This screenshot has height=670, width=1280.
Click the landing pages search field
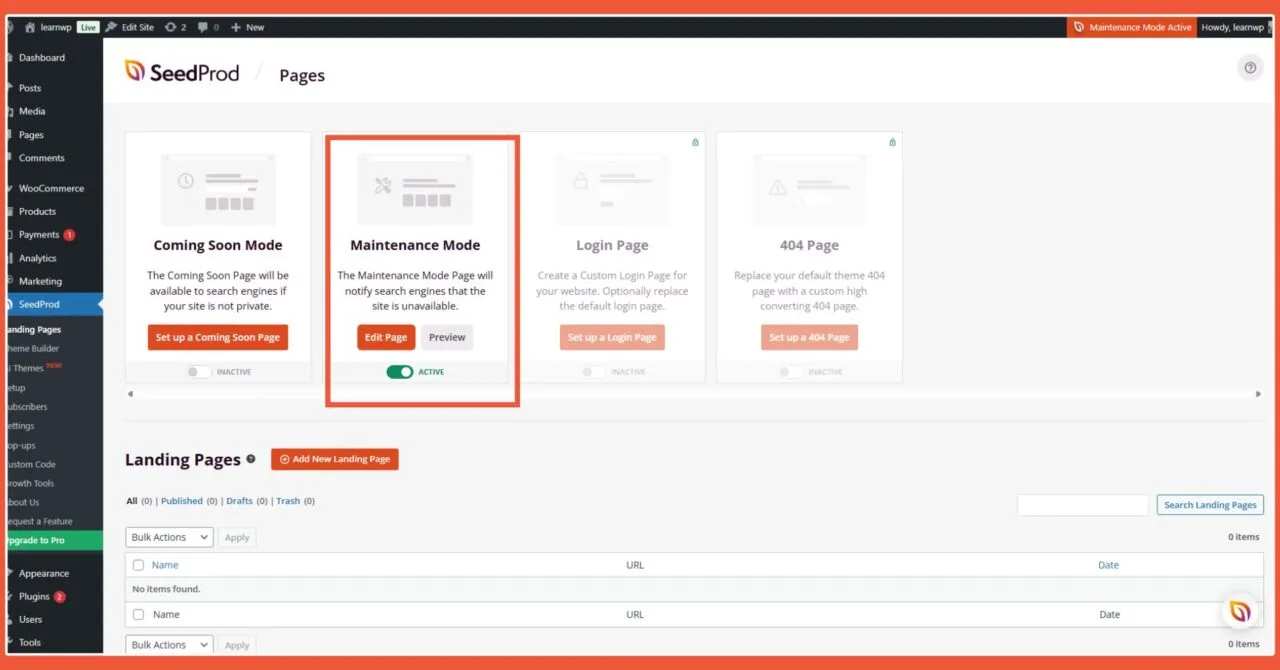point(1082,505)
